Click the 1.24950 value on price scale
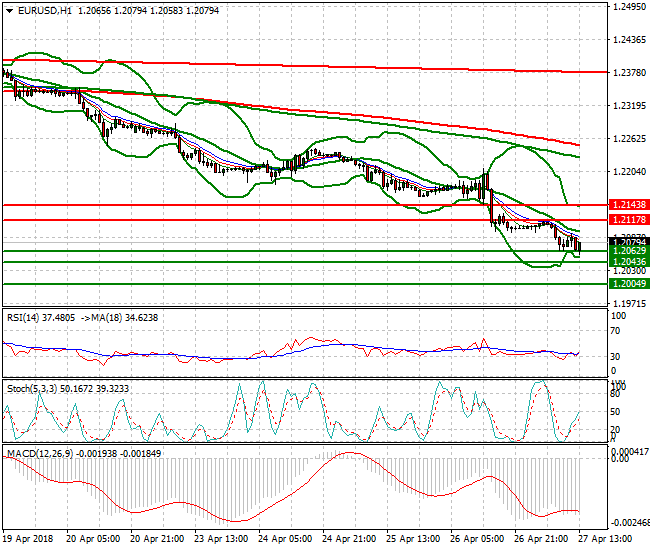Screen dimensions: 650x550 tap(629, 7)
